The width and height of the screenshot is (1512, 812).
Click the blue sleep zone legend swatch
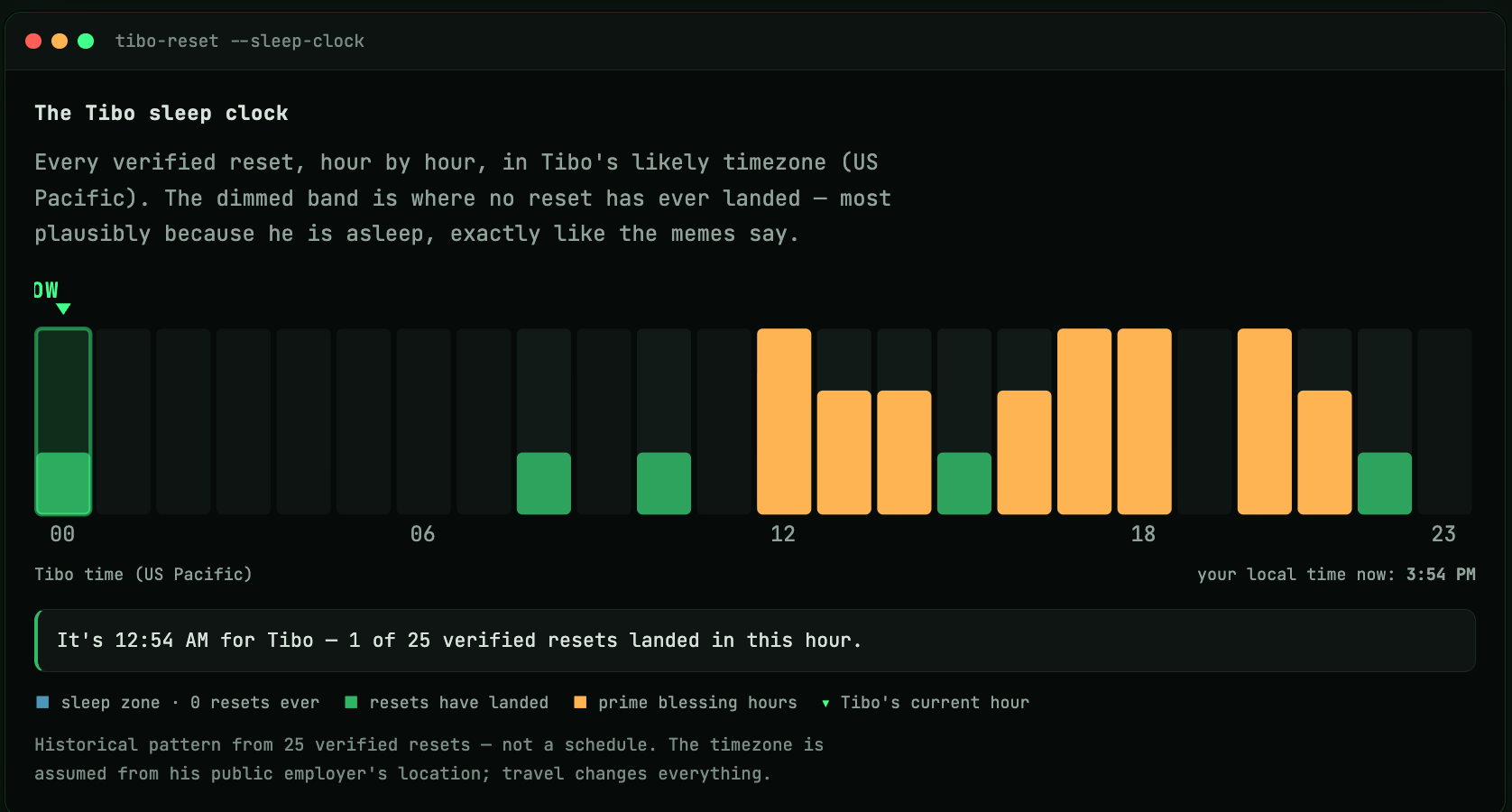coord(42,702)
